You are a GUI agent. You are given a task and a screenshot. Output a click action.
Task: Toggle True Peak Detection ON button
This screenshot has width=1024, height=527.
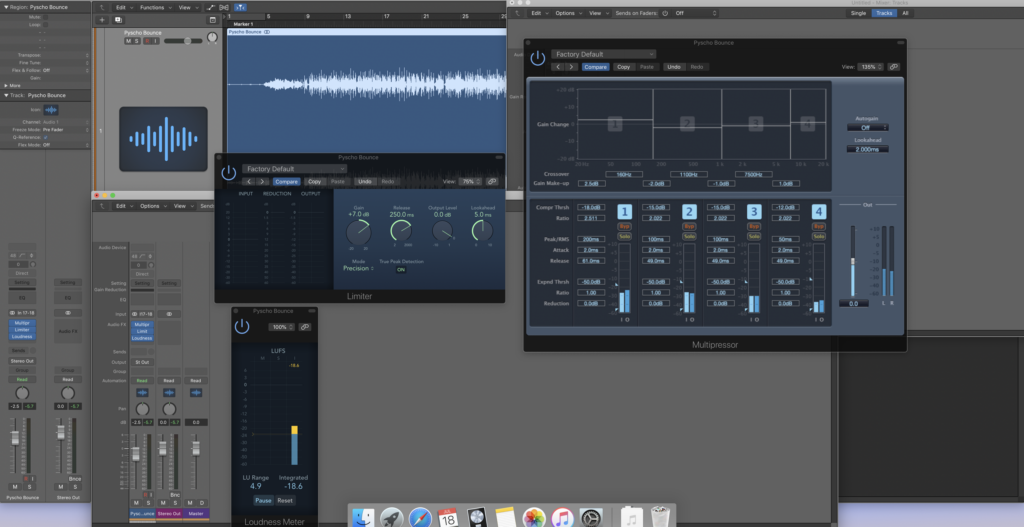[x=401, y=270]
